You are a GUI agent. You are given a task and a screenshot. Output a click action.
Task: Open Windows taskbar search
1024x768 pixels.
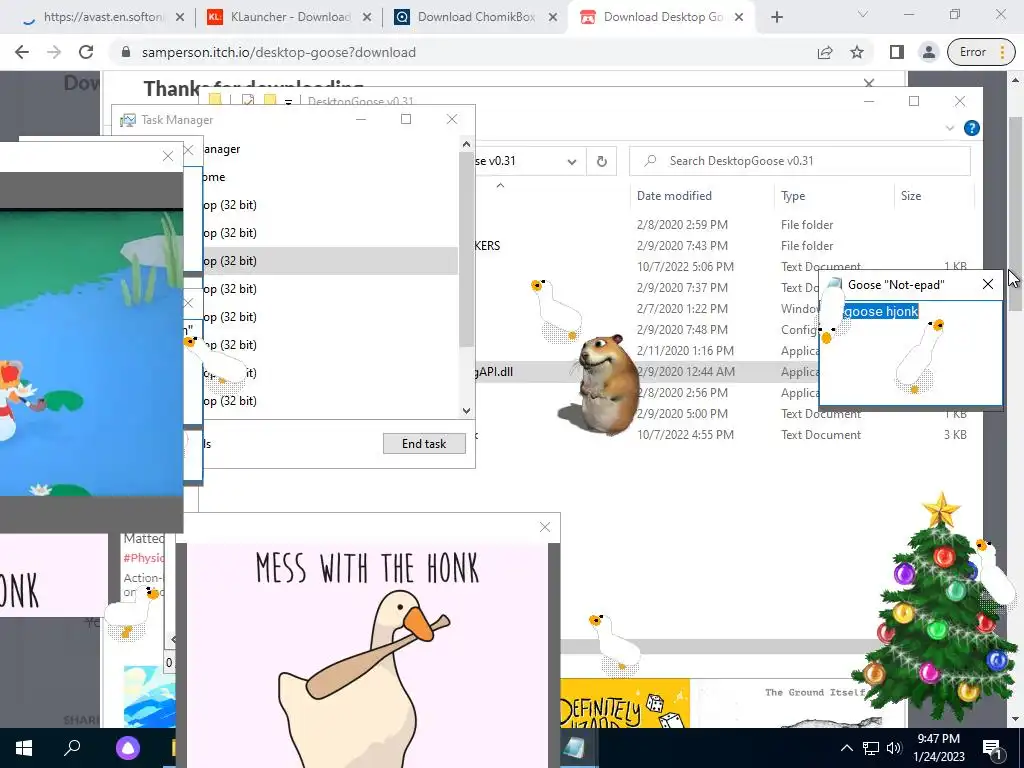72,748
